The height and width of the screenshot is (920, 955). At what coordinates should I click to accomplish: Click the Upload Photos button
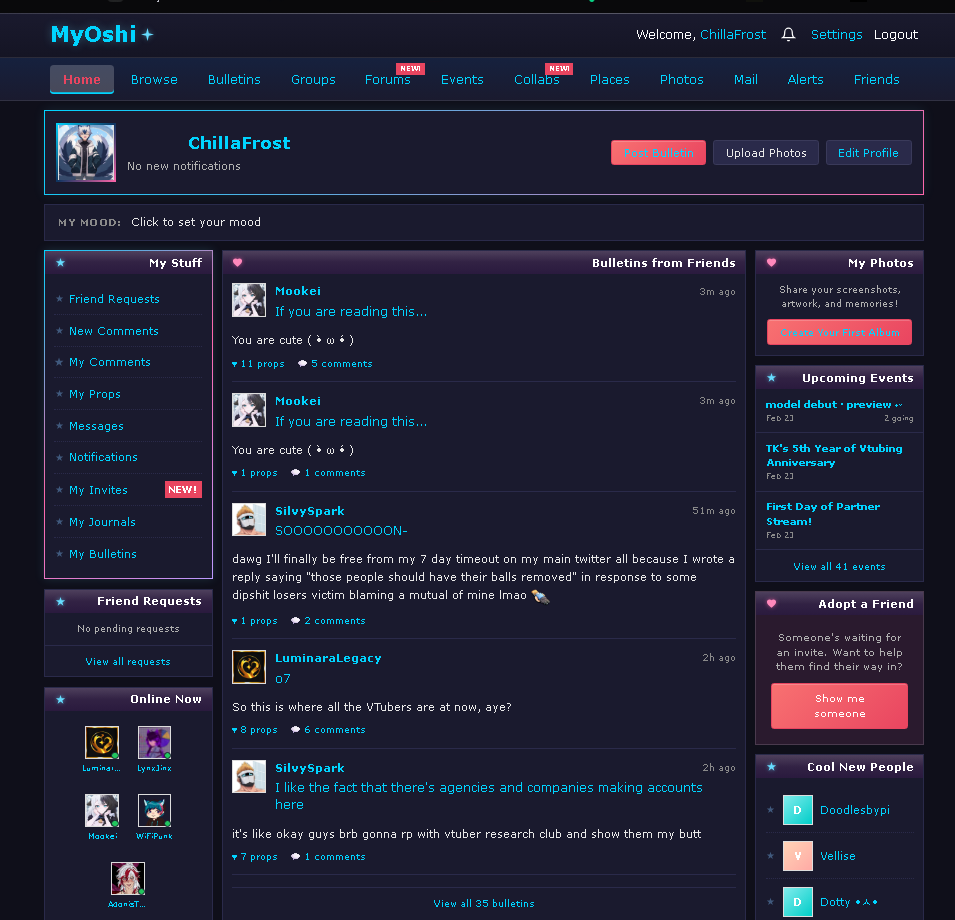click(x=766, y=153)
